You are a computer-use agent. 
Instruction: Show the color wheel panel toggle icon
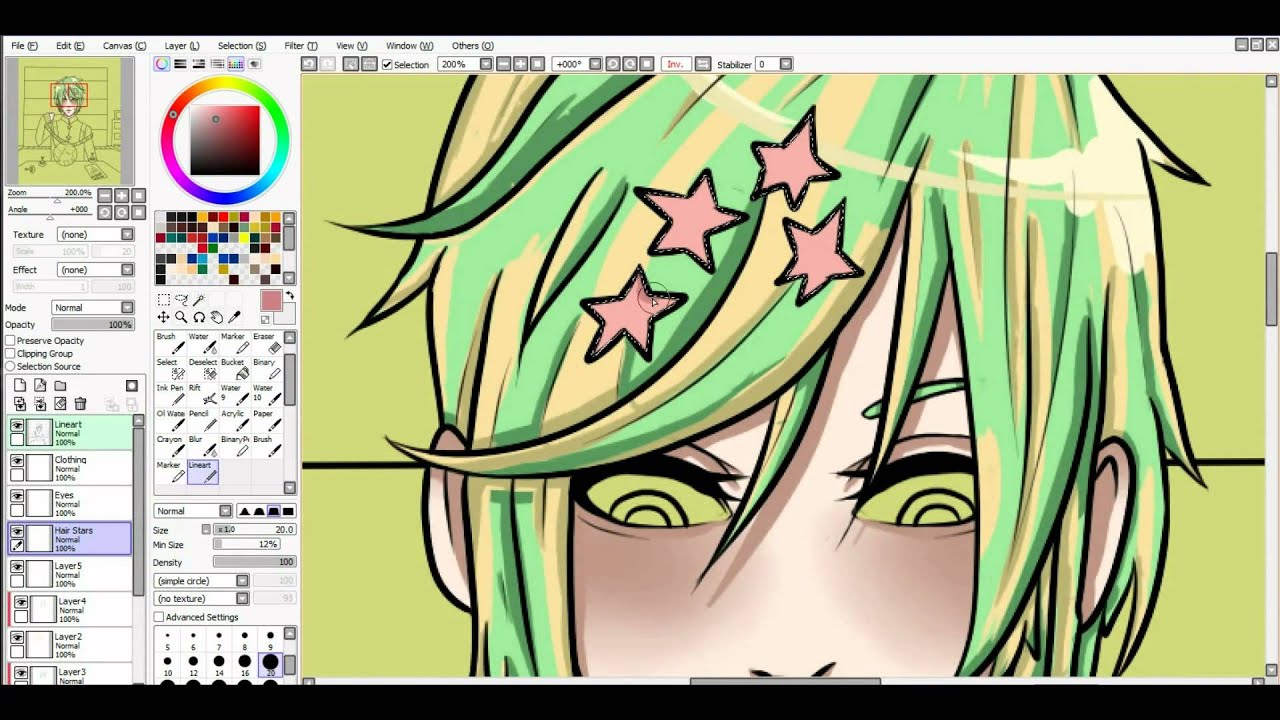tap(161, 64)
